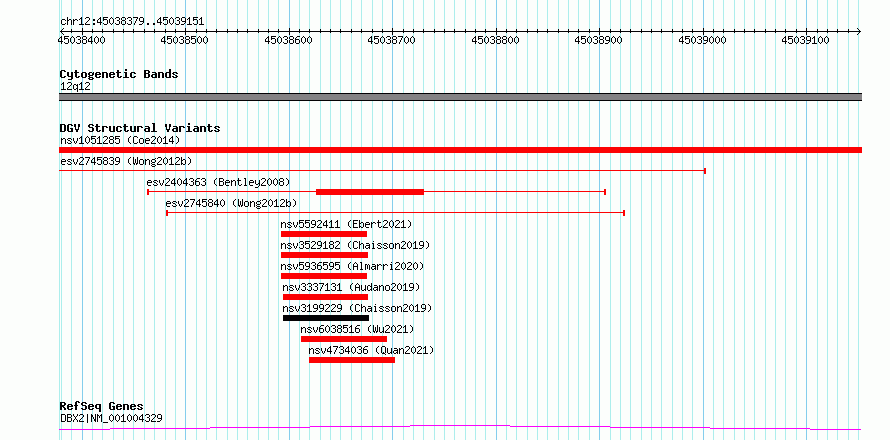Click ruler position 45038600
Viewport: 890px width, 440px height.
pyautogui.click(x=288, y=40)
